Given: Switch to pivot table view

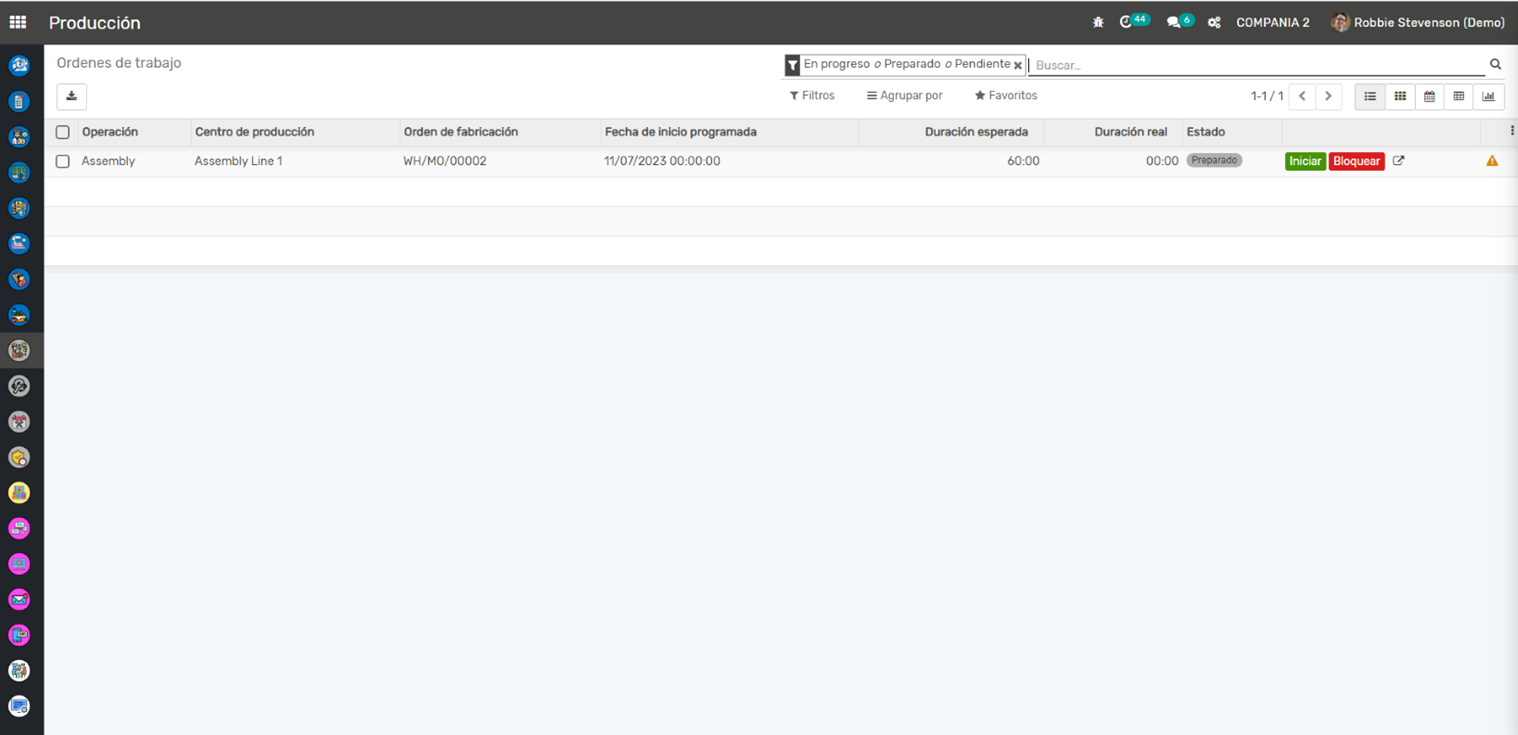Looking at the screenshot, I should (1459, 96).
